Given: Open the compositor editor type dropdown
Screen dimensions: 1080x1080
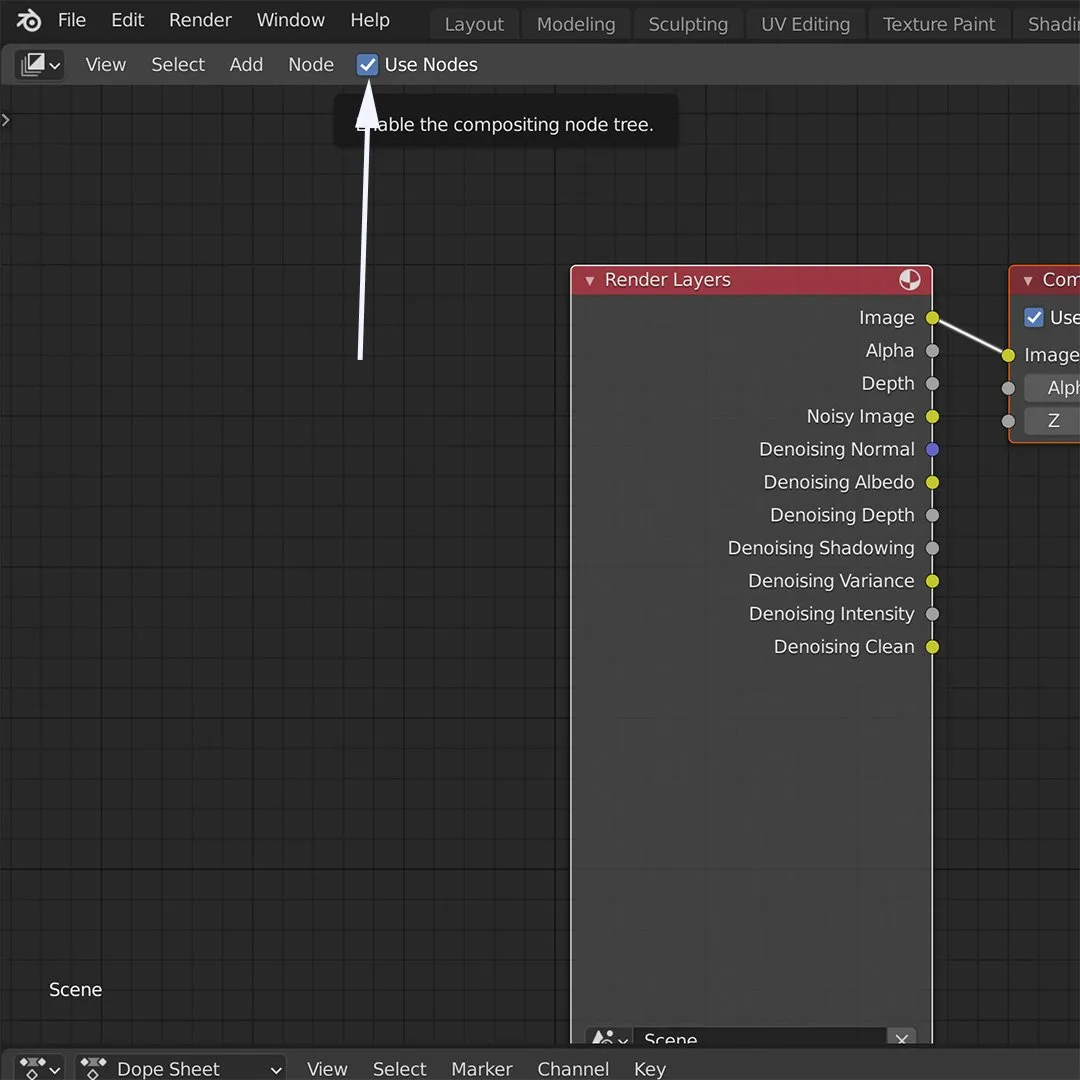Looking at the screenshot, I should point(40,65).
